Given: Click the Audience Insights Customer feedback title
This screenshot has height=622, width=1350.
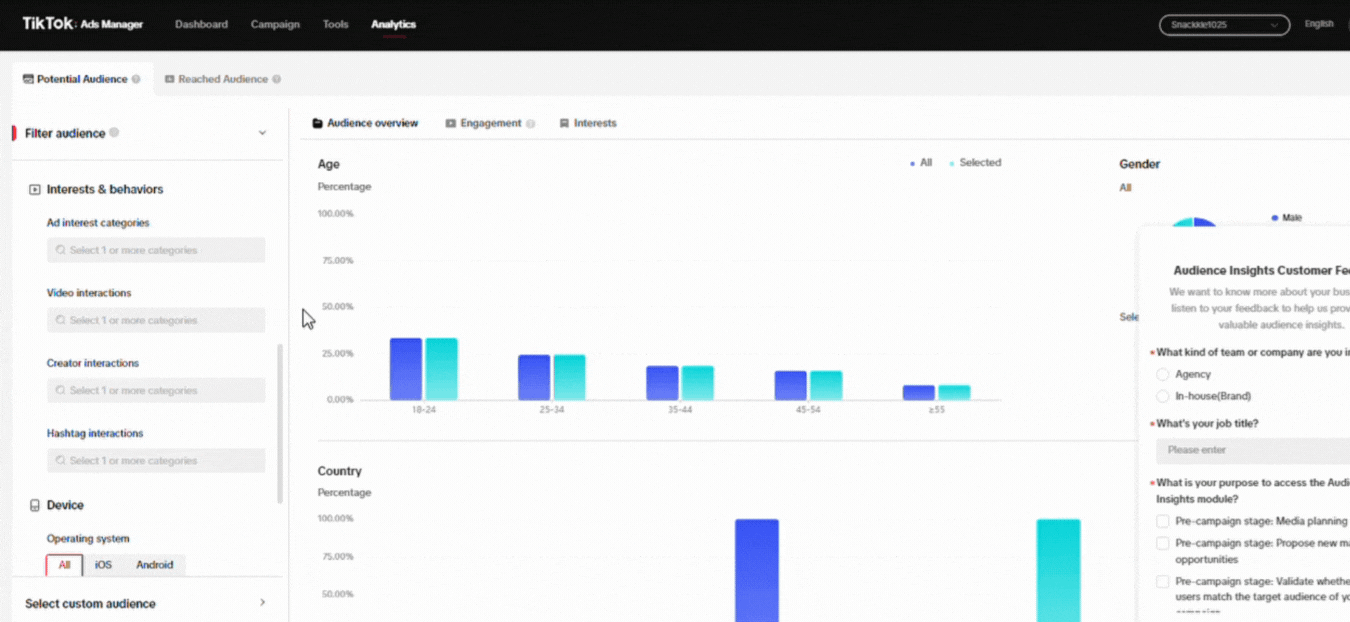Looking at the screenshot, I should click(x=1261, y=270).
